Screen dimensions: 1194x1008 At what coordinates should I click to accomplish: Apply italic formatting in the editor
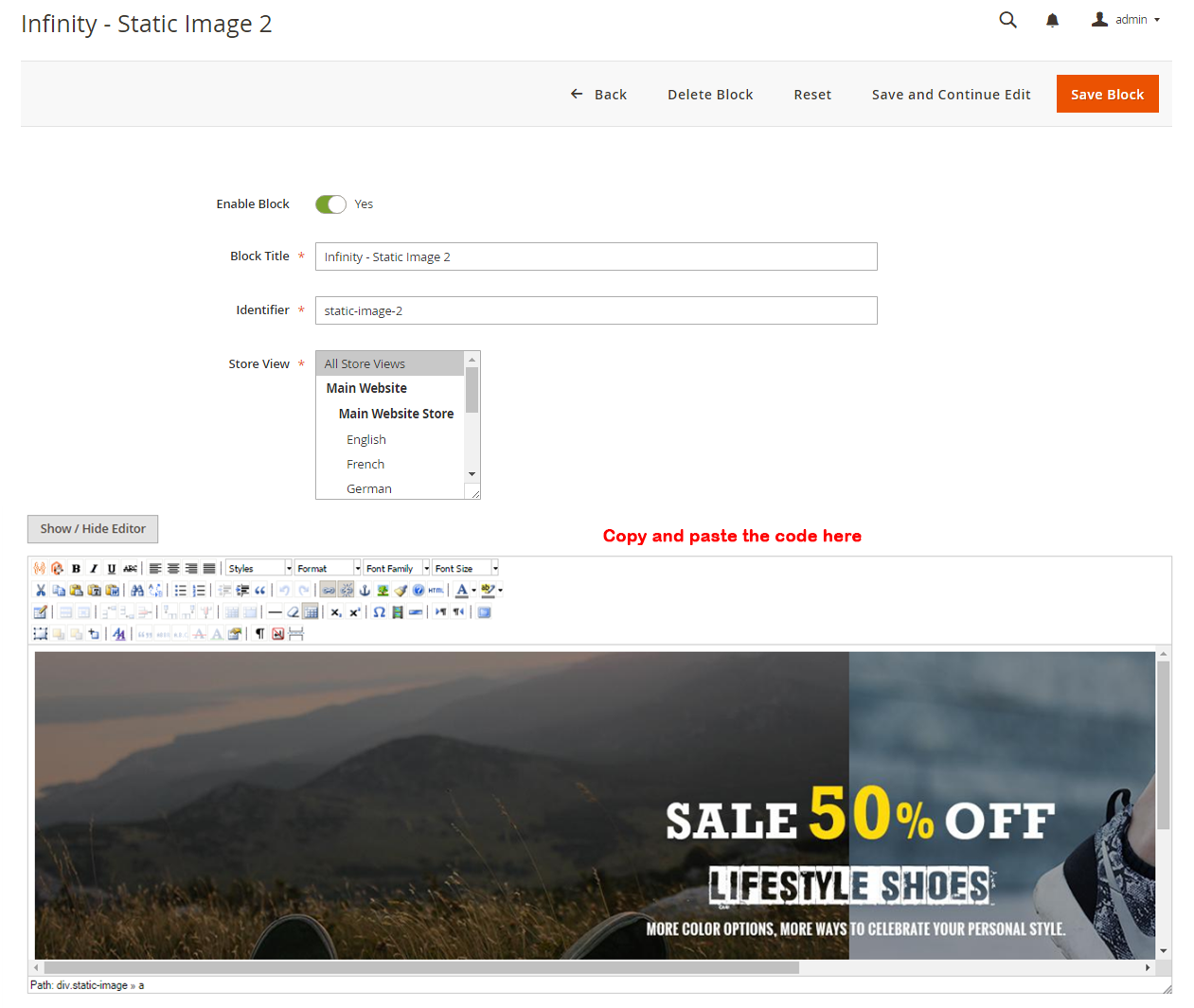pyautogui.click(x=94, y=569)
